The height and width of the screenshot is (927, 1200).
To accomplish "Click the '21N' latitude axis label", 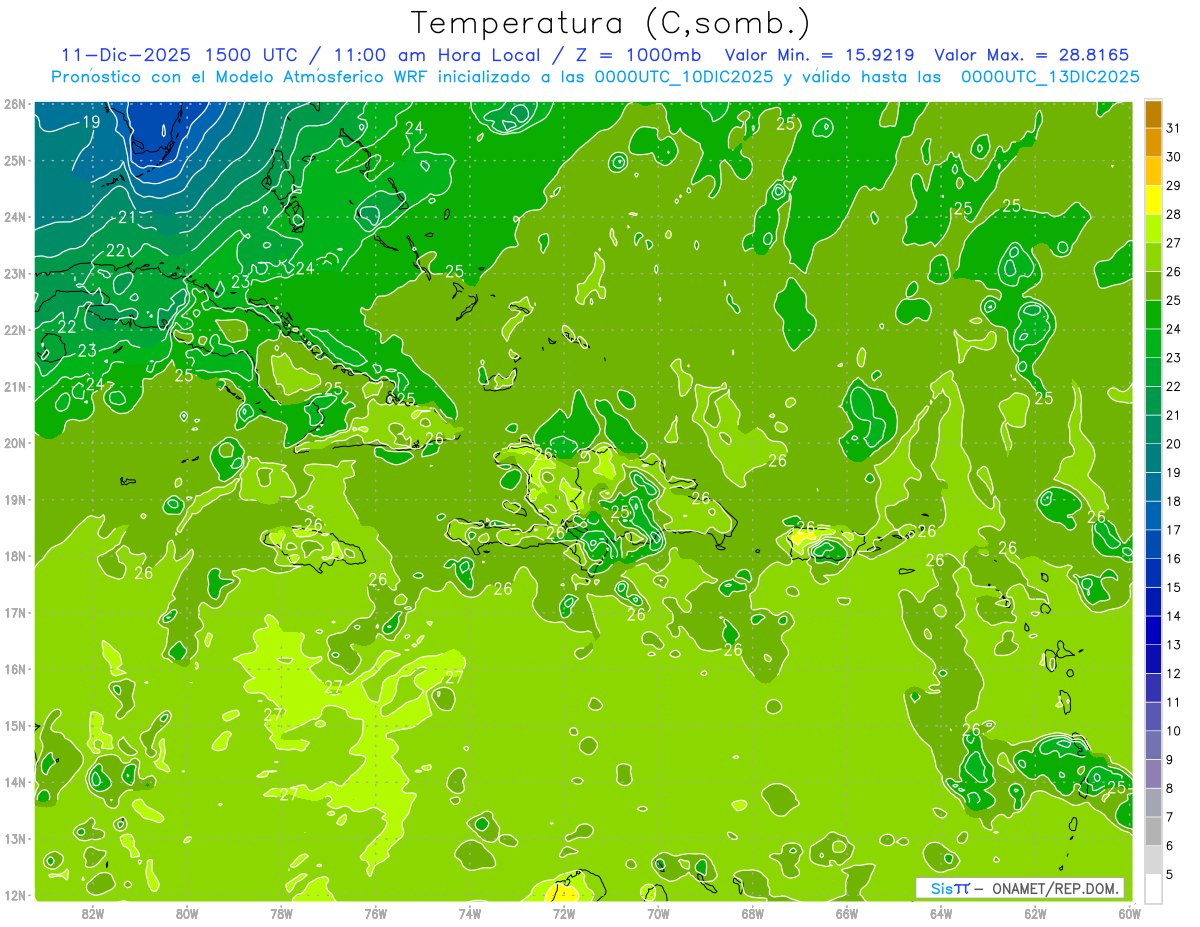I will [15, 386].
